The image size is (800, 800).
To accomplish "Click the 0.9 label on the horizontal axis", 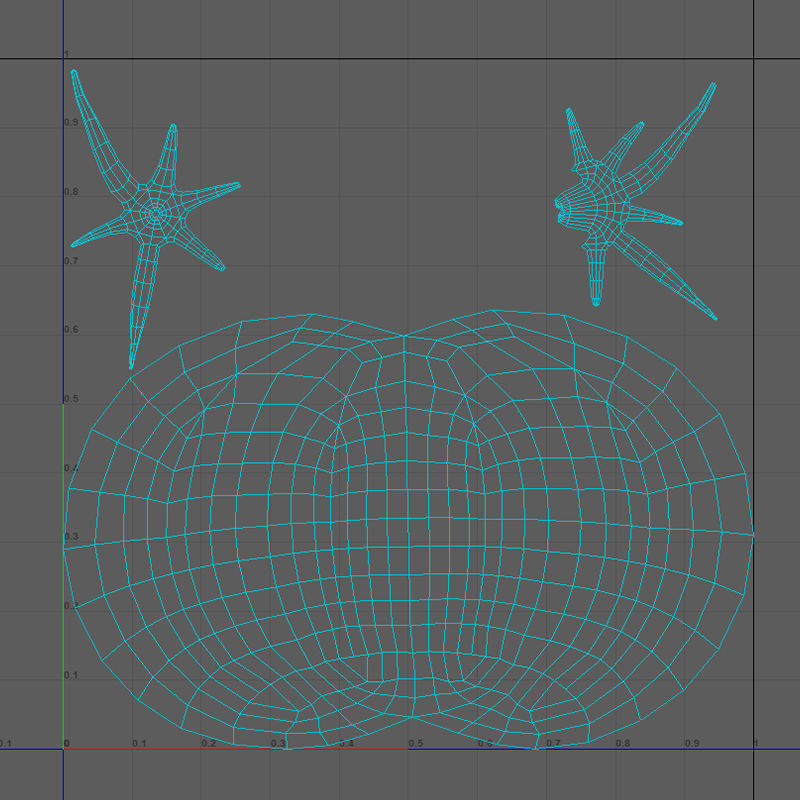I will pos(692,743).
